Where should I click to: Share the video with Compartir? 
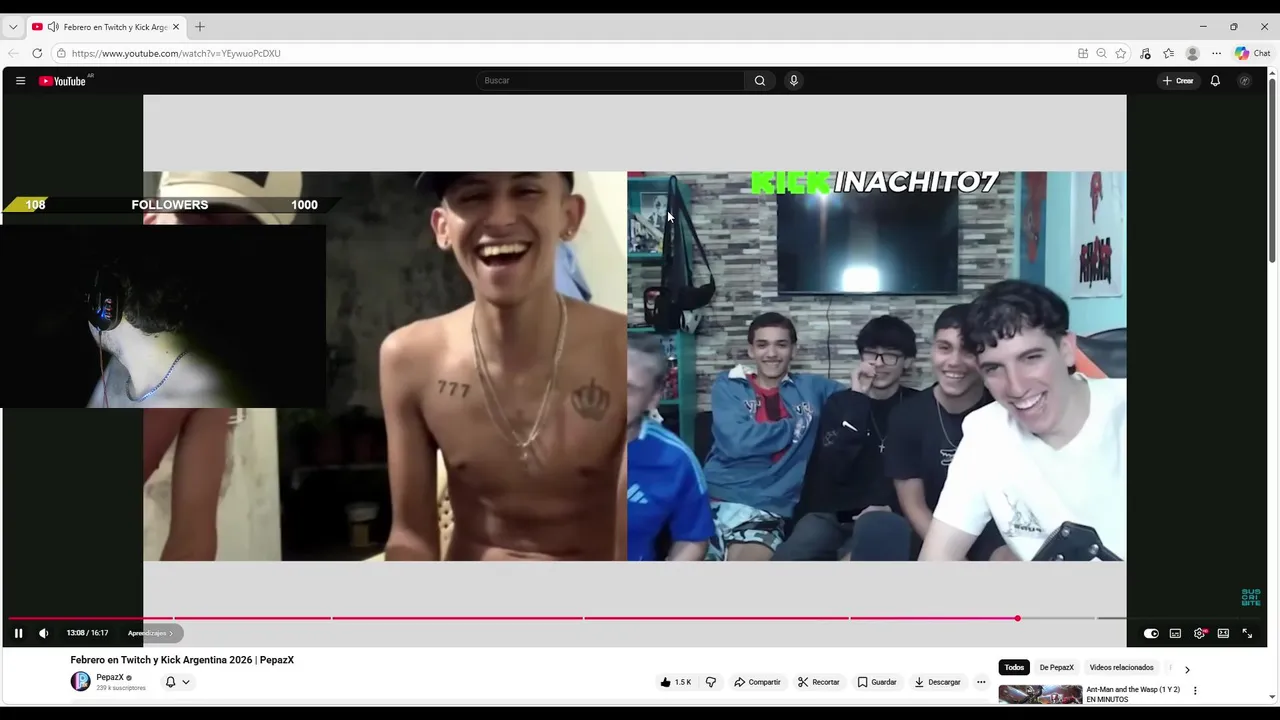757,682
